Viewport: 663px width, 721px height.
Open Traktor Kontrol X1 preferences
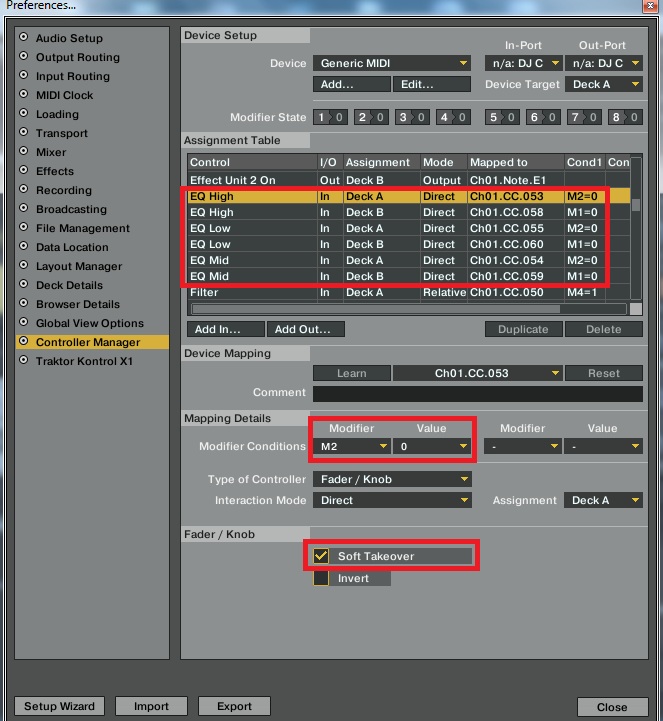84,361
